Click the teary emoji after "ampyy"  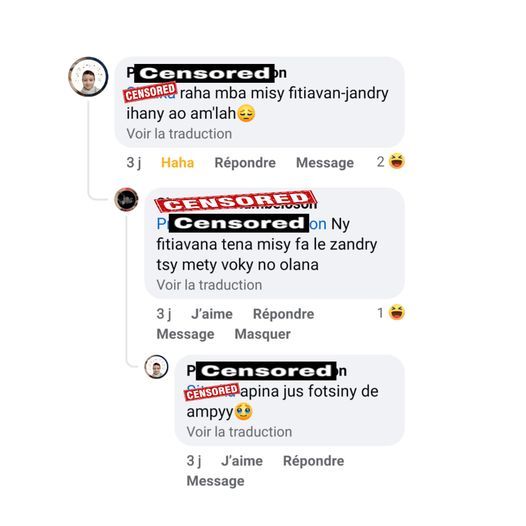coord(243,412)
